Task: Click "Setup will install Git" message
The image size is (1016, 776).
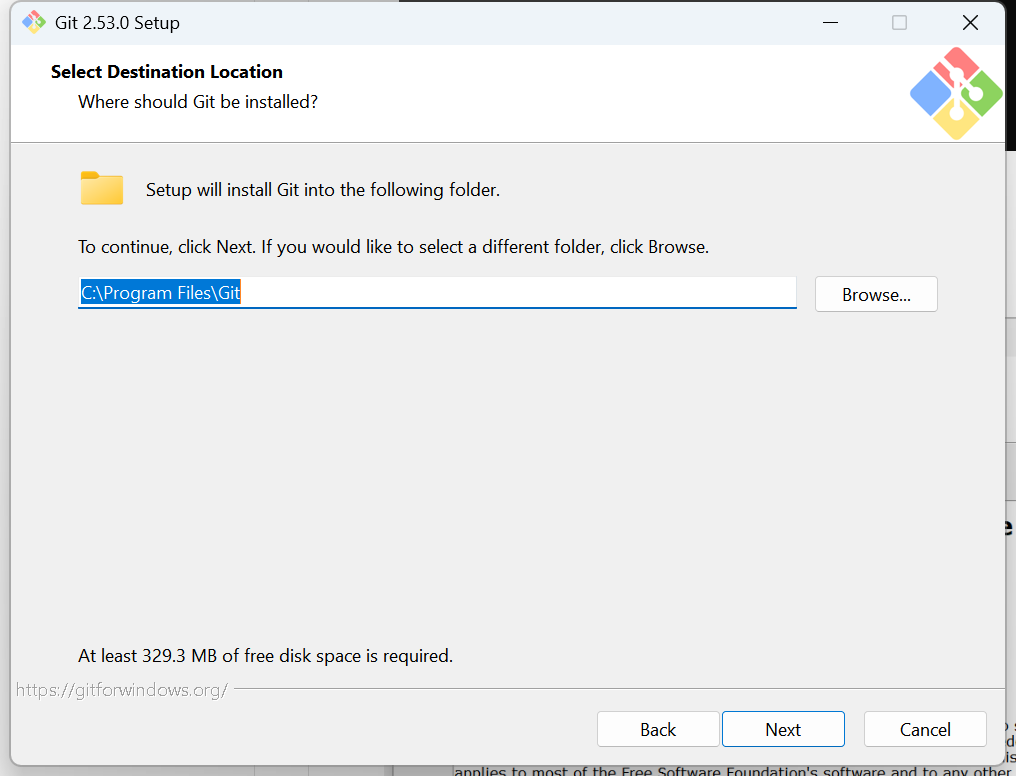Action: tap(323, 190)
